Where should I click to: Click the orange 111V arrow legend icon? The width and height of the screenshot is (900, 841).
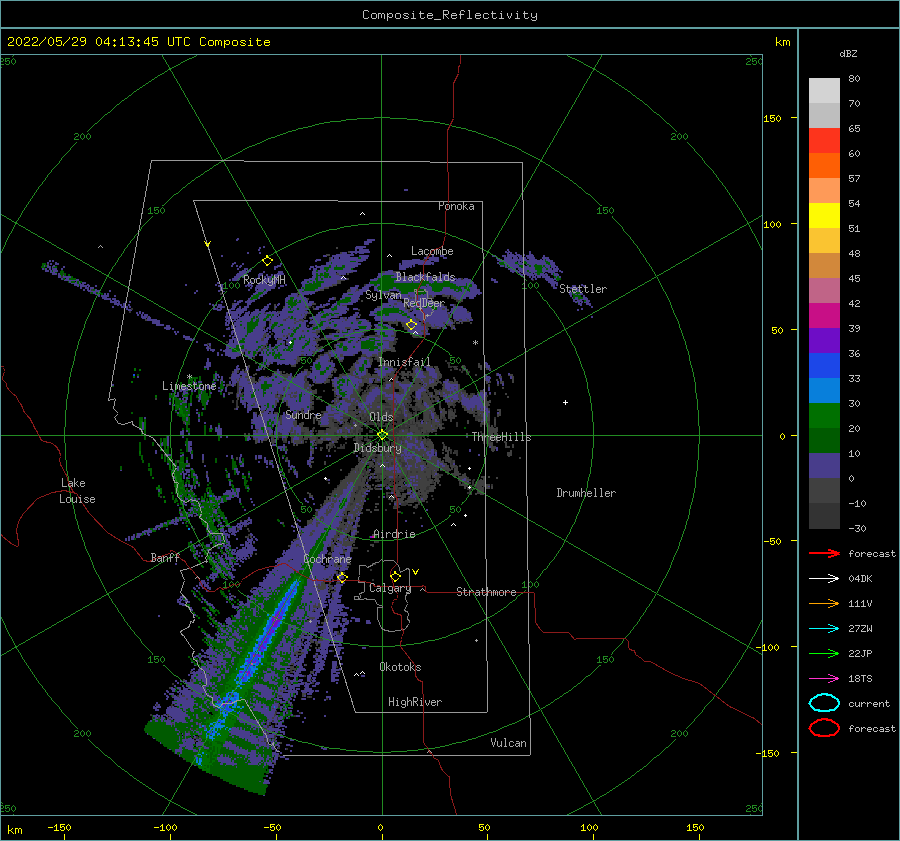(x=824, y=603)
